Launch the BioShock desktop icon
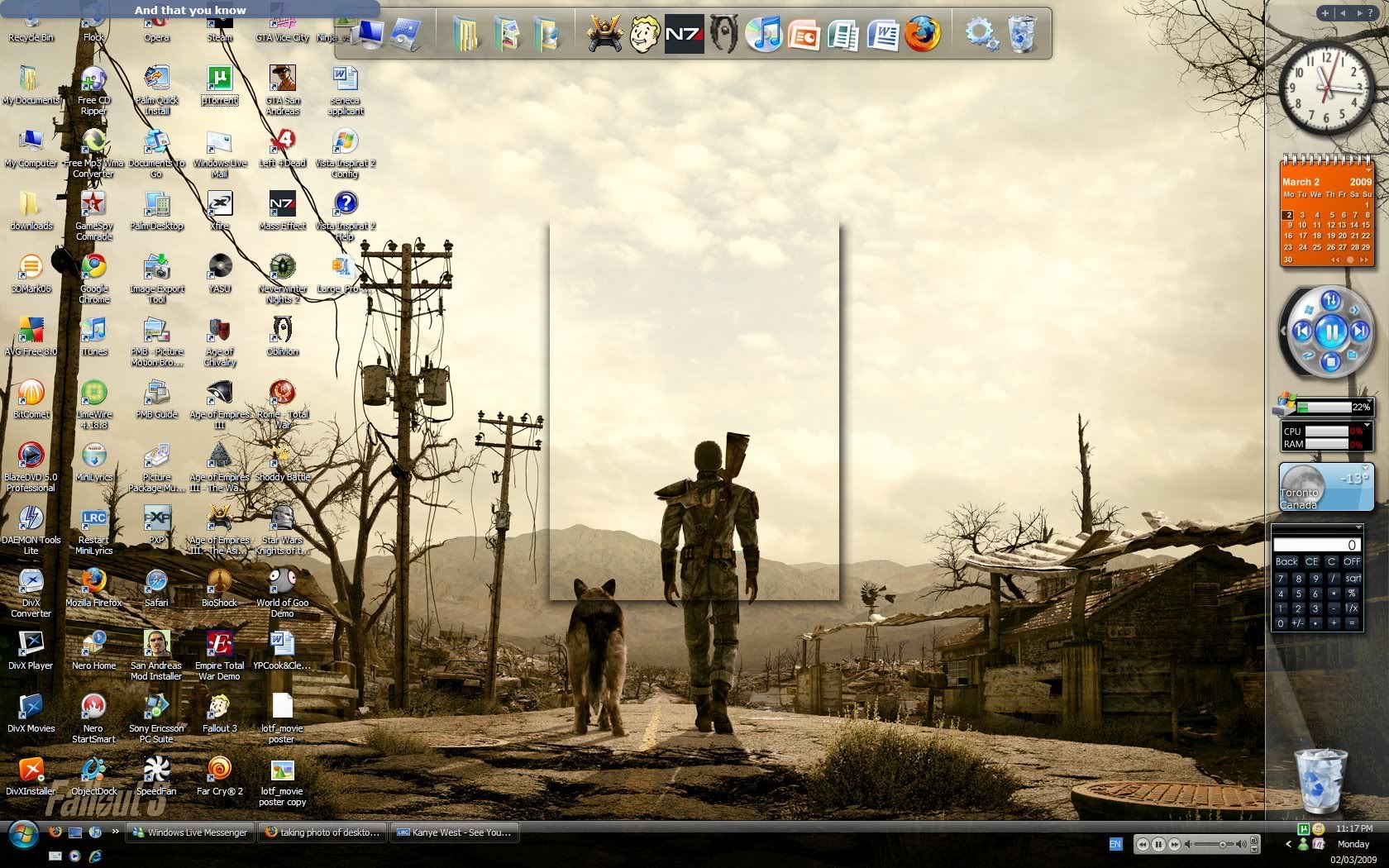The image size is (1389, 868). [x=219, y=589]
